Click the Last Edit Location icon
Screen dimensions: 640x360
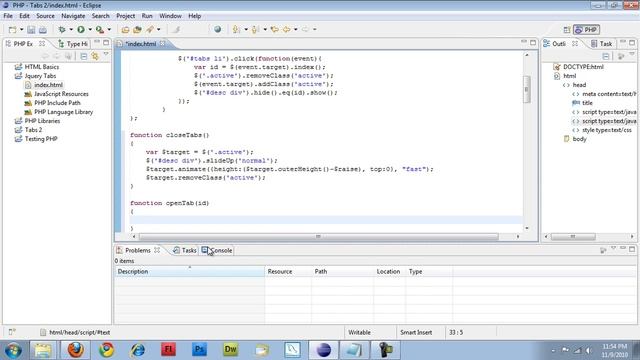pyautogui.click(x=275, y=29)
